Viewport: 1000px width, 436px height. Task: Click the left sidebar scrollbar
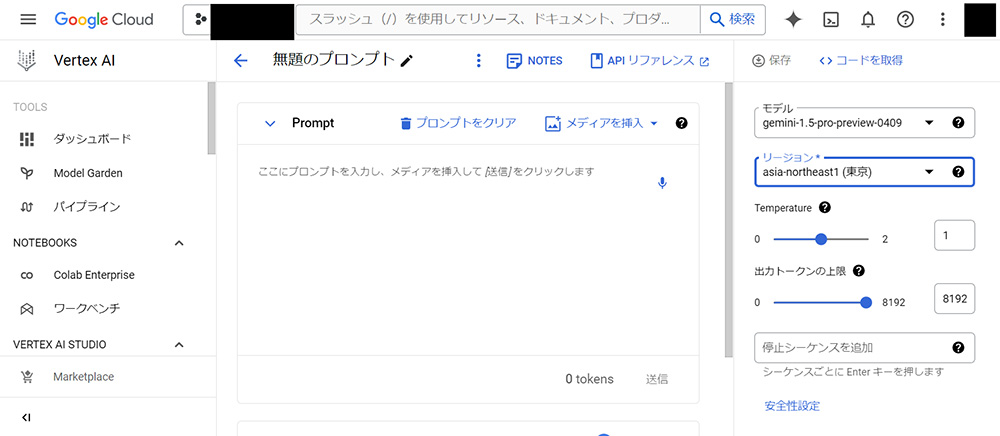coord(212,118)
